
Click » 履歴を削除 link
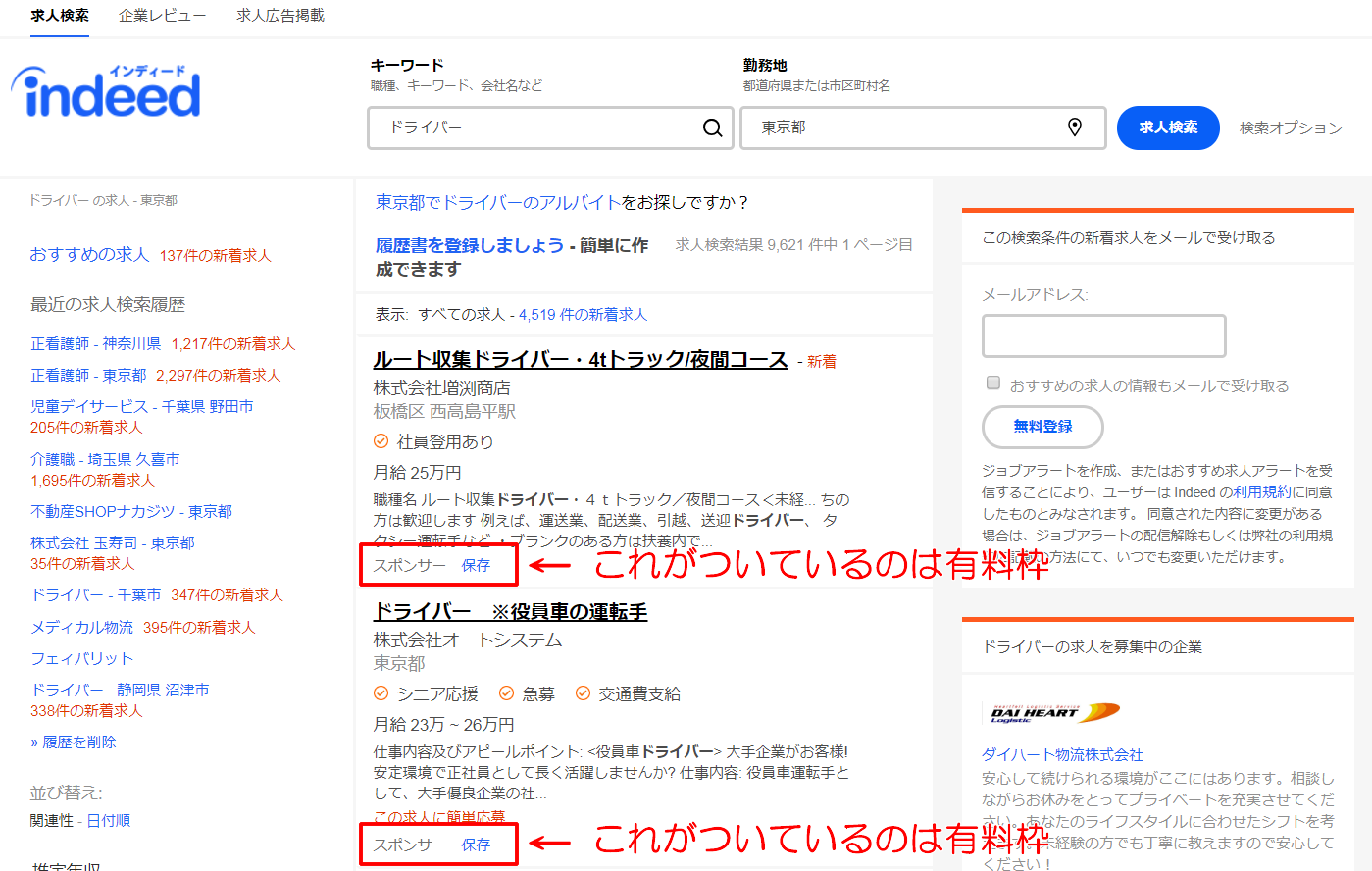tap(74, 743)
